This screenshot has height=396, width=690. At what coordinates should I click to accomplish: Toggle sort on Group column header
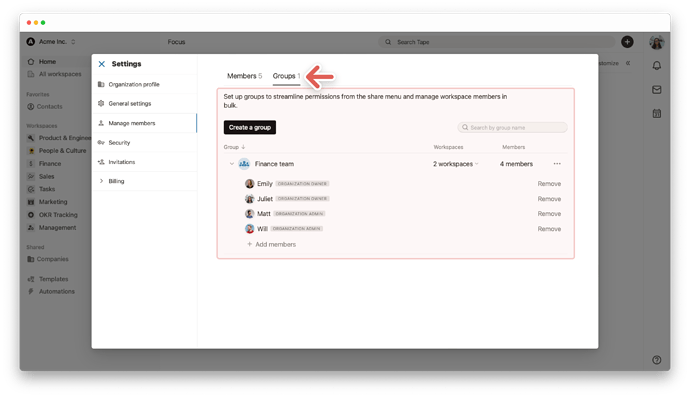tap(234, 147)
